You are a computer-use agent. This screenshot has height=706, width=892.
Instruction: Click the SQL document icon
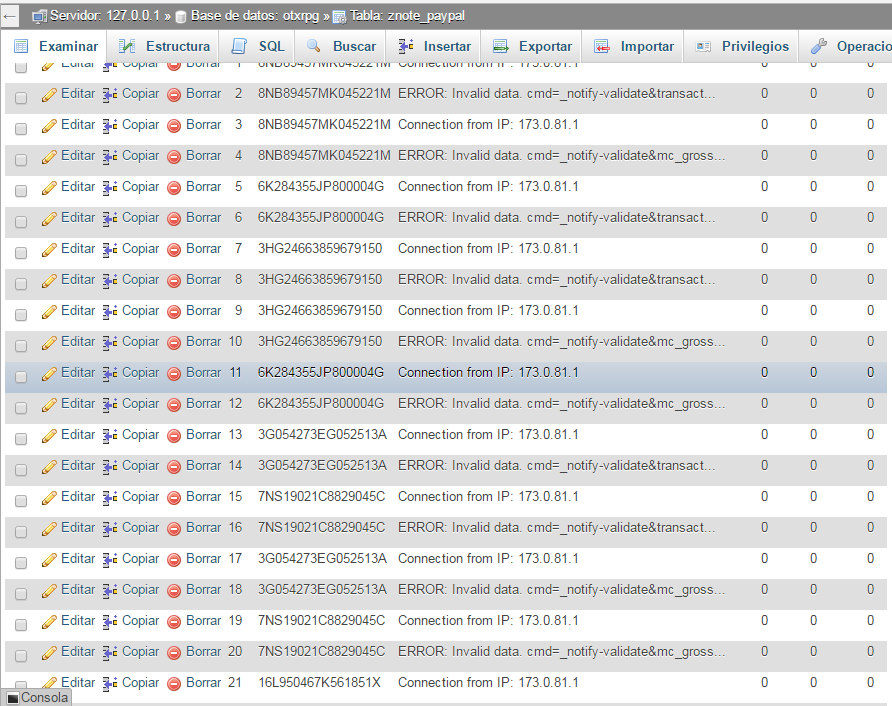tap(239, 47)
